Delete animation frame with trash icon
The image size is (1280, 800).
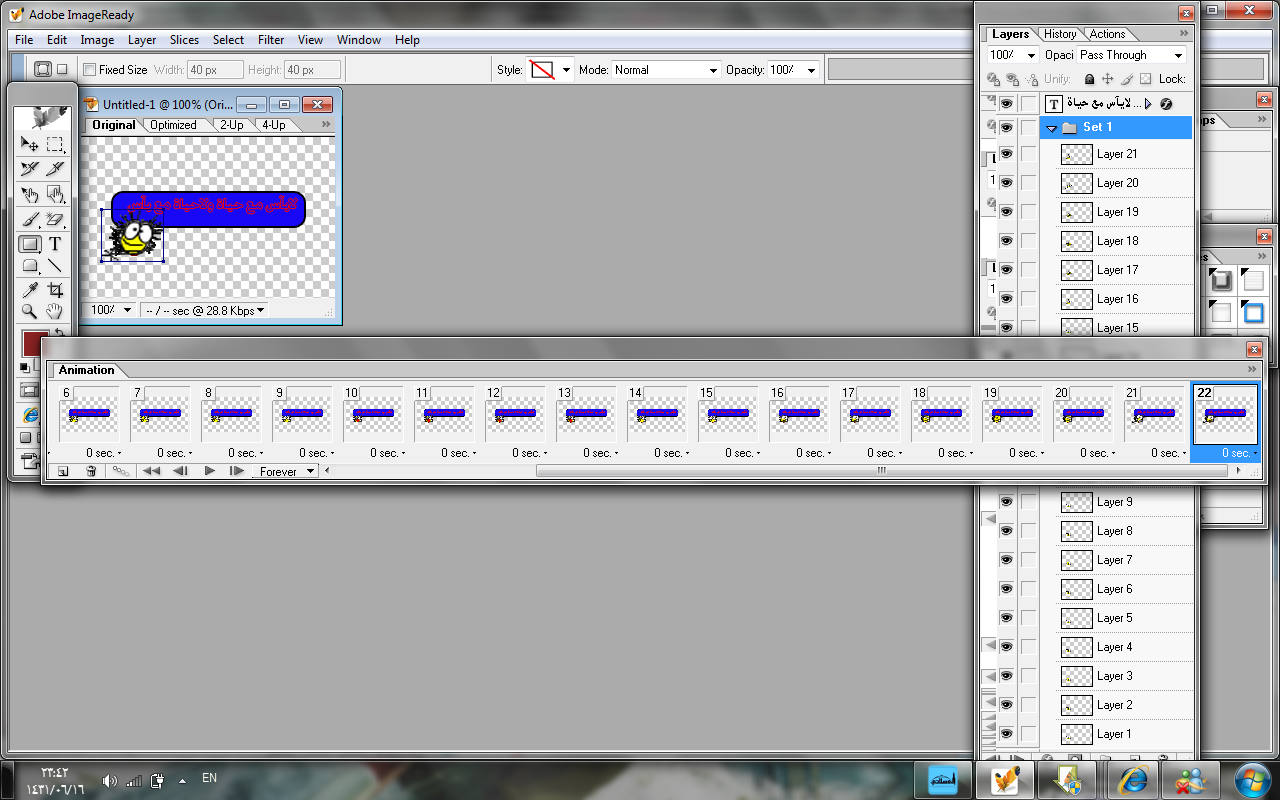91,471
